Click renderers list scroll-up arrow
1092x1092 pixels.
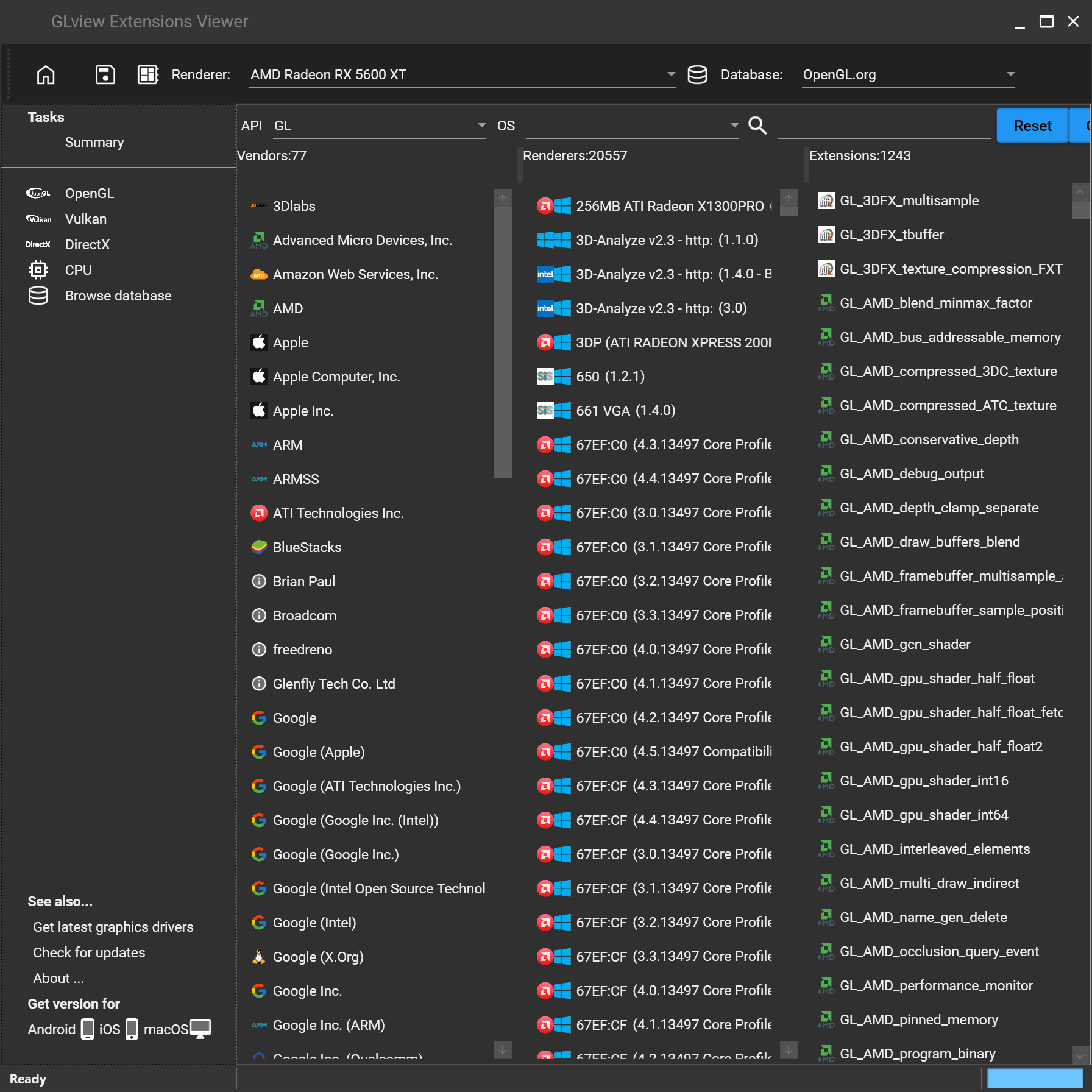(x=789, y=198)
